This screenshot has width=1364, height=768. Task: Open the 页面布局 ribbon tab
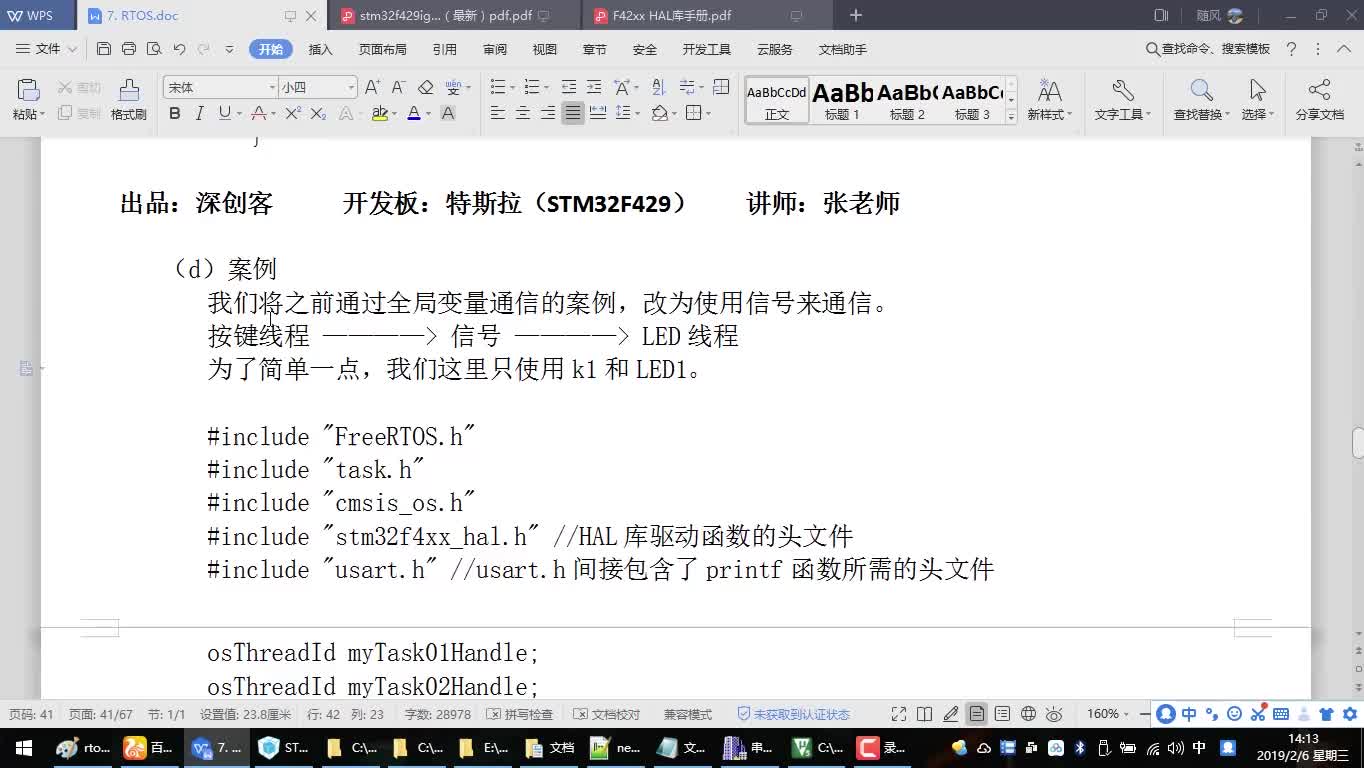pos(382,49)
